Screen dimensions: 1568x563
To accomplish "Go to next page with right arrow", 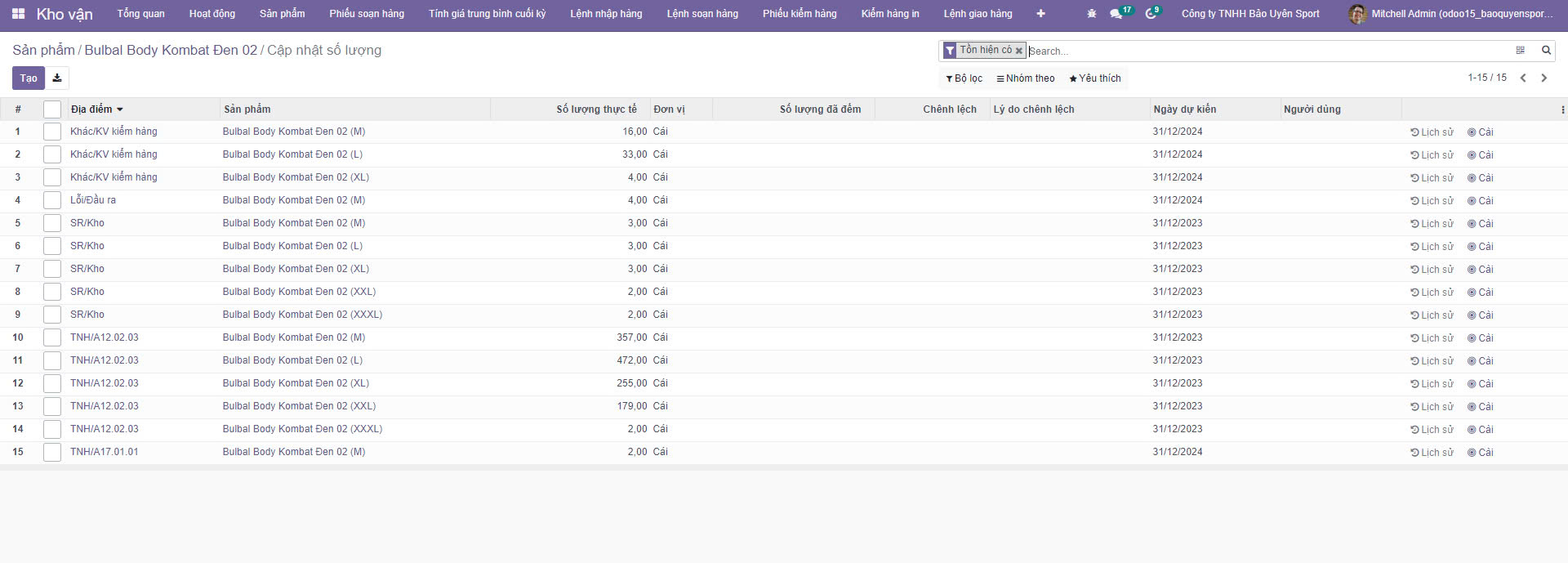I will (x=1543, y=78).
